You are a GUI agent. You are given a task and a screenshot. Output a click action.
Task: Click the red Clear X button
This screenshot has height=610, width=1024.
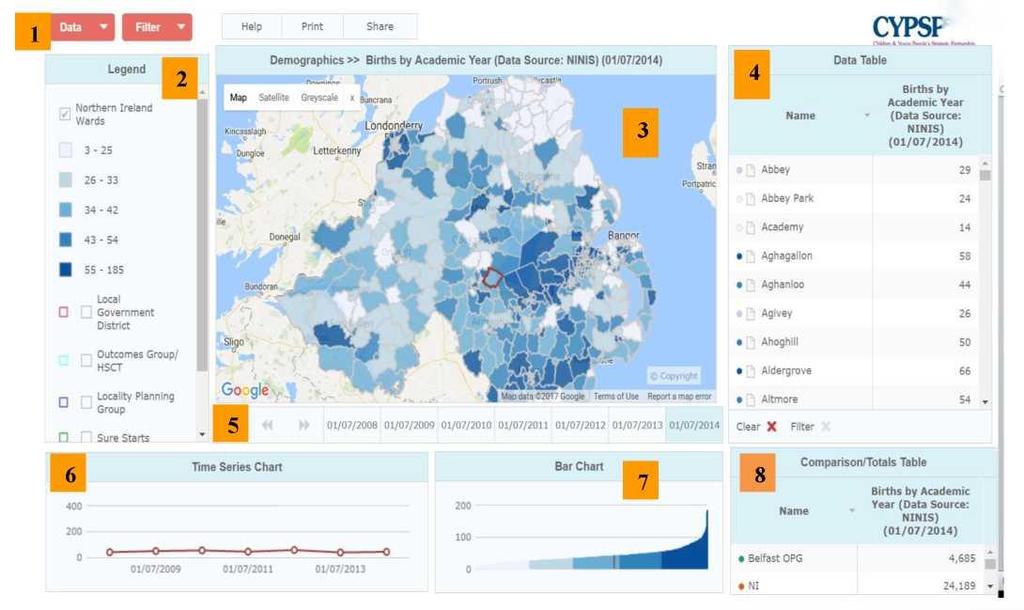pos(771,426)
